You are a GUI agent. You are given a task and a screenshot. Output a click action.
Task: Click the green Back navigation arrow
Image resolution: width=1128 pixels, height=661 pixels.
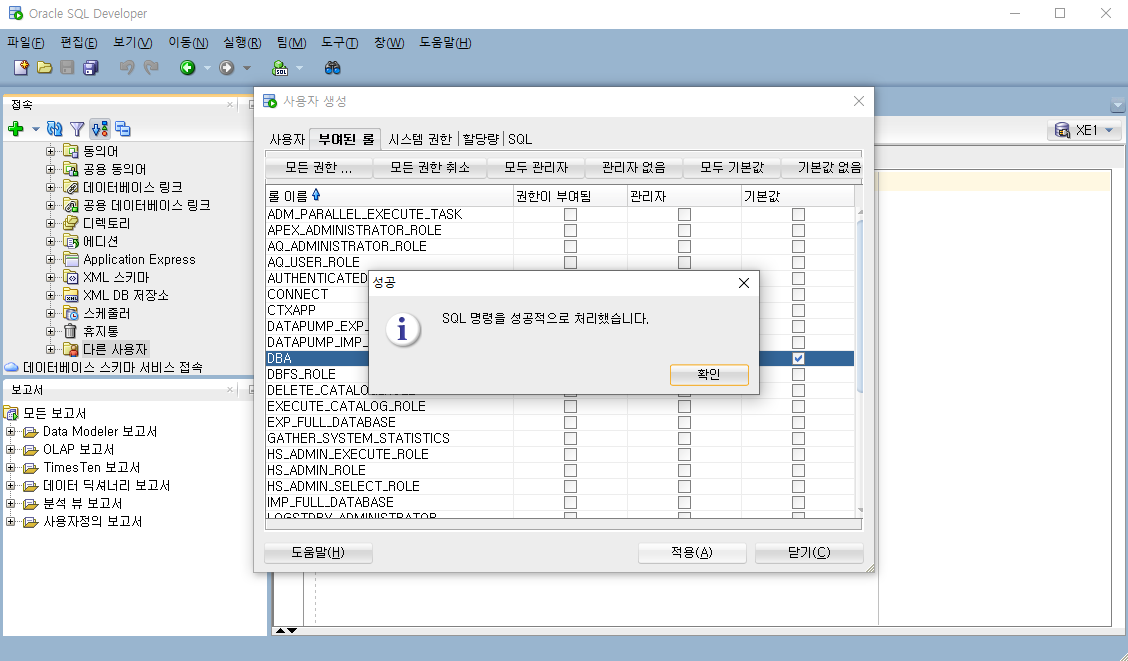(188, 68)
